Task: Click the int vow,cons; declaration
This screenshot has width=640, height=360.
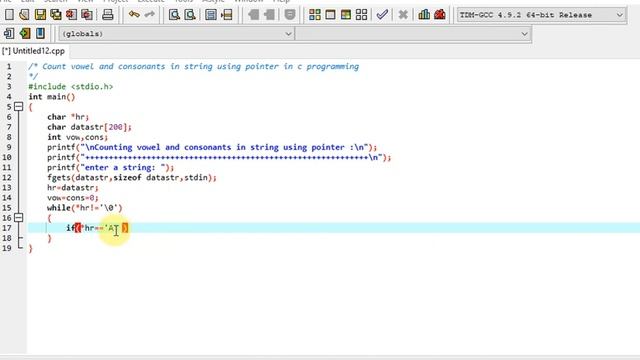Action: 77,137
